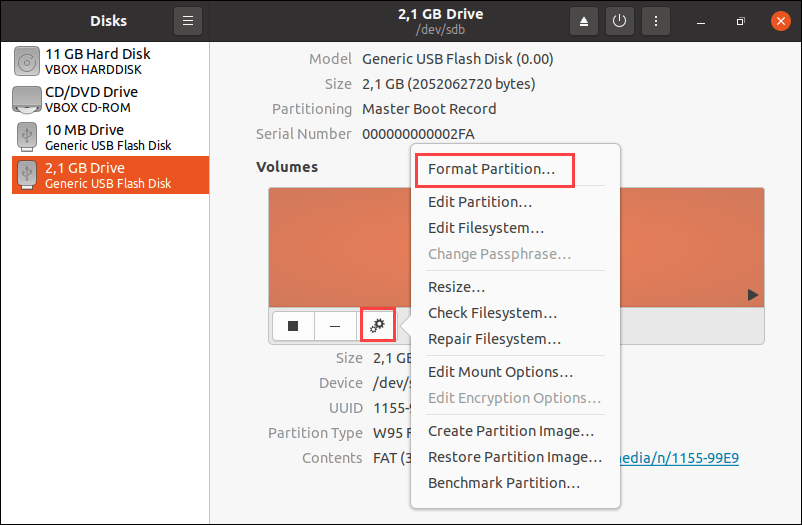
Task: Click the unmount partition stop icon
Action: tap(293, 326)
